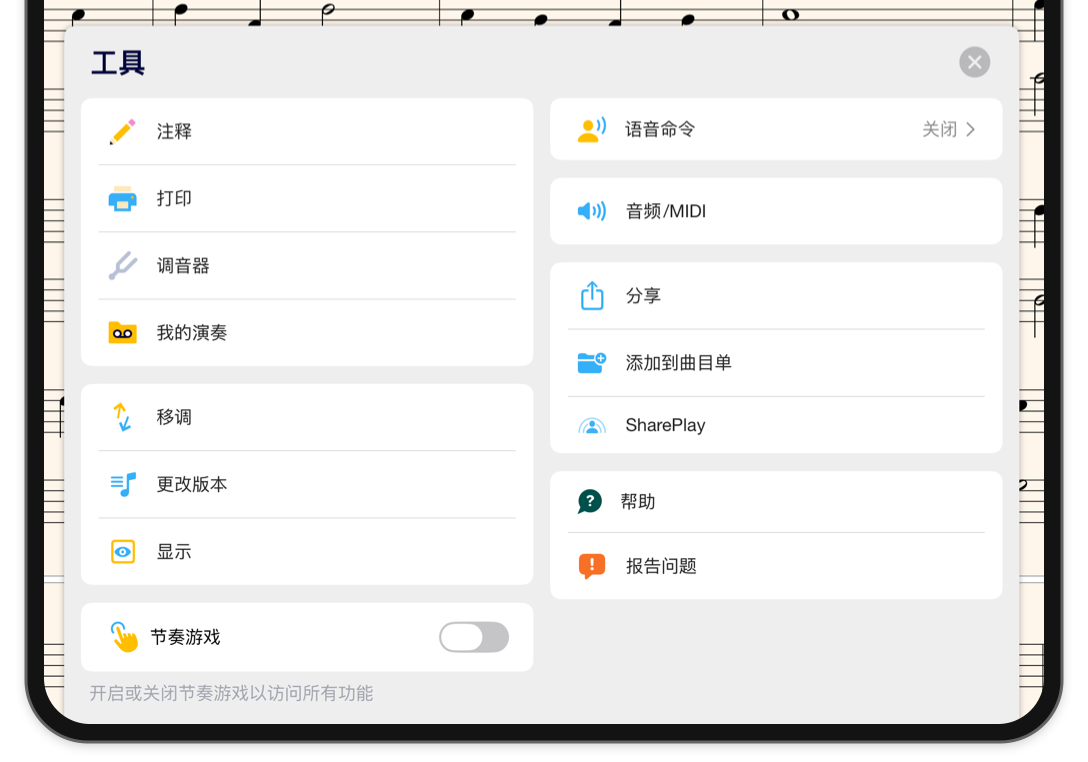Image resolution: width=1088 pixels, height=762 pixels.
Task: Click the yellow tape folder icon
Action: pyautogui.click(x=122, y=332)
